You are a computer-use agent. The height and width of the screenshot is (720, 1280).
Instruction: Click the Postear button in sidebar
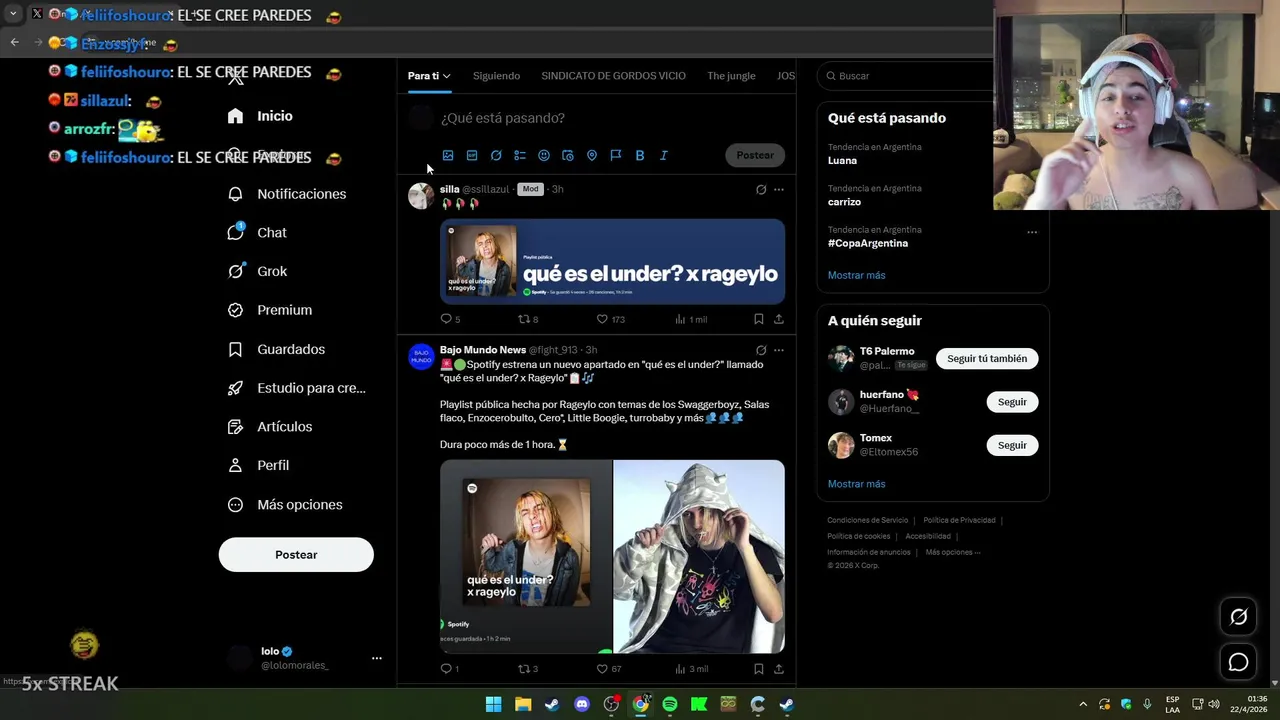tap(296, 555)
